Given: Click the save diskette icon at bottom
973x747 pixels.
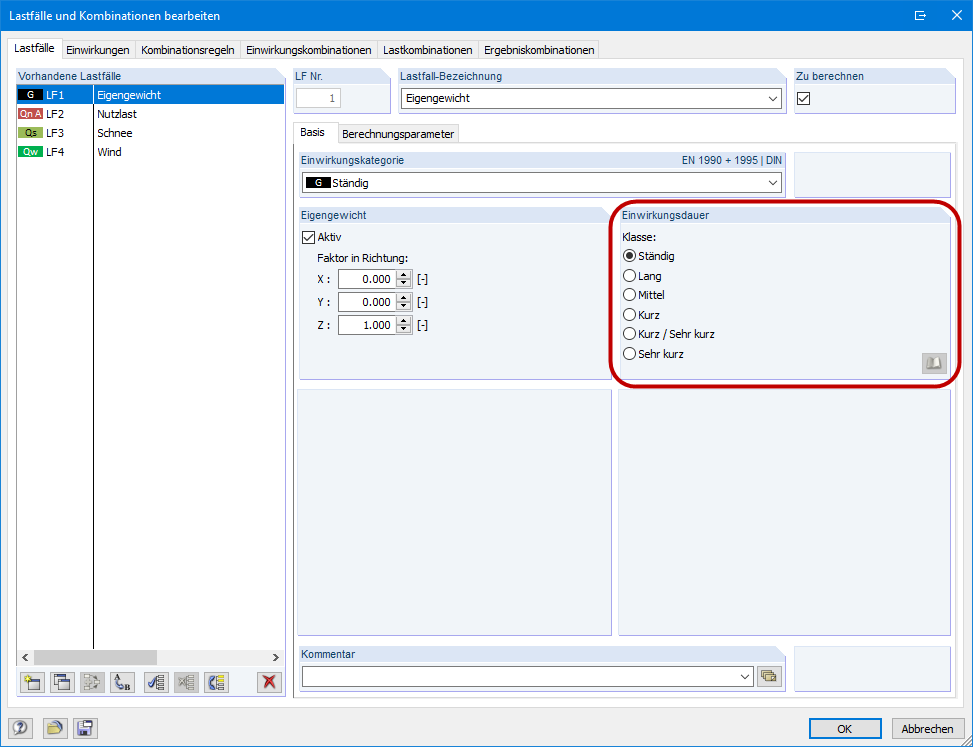Looking at the screenshot, I should (85, 728).
